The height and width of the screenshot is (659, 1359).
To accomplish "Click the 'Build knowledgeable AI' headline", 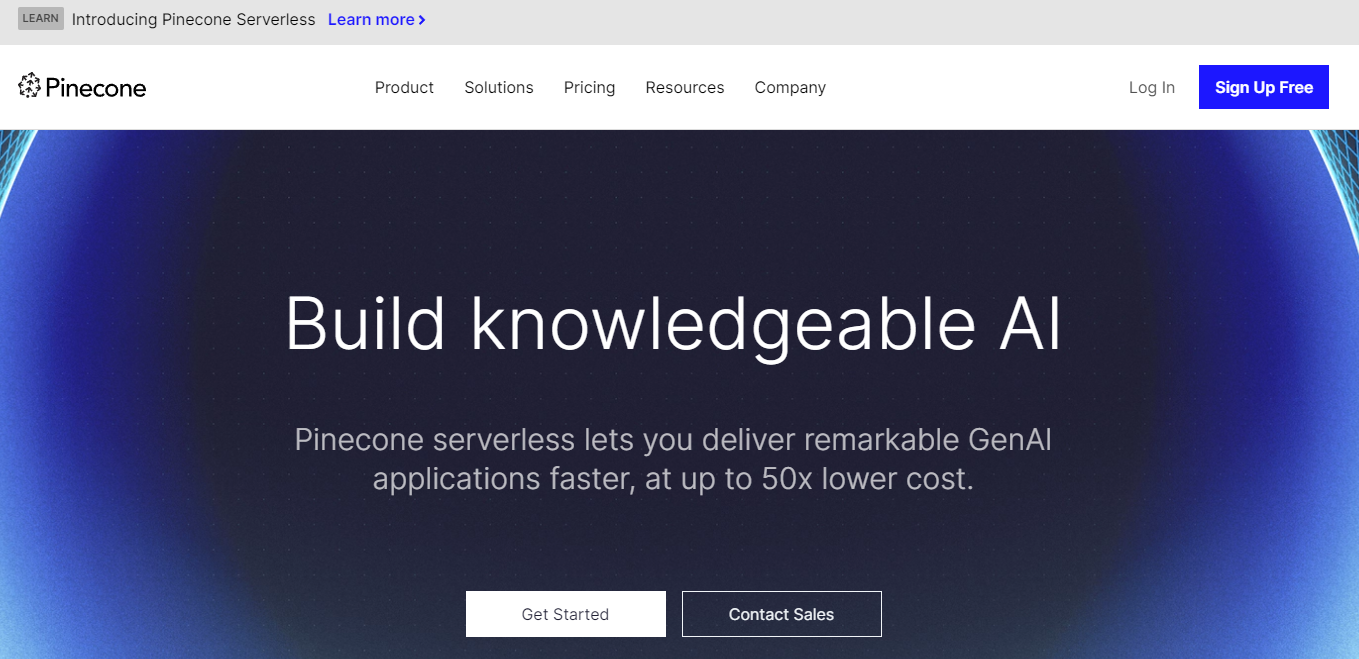I will pyautogui.click(x=673, y=326).
